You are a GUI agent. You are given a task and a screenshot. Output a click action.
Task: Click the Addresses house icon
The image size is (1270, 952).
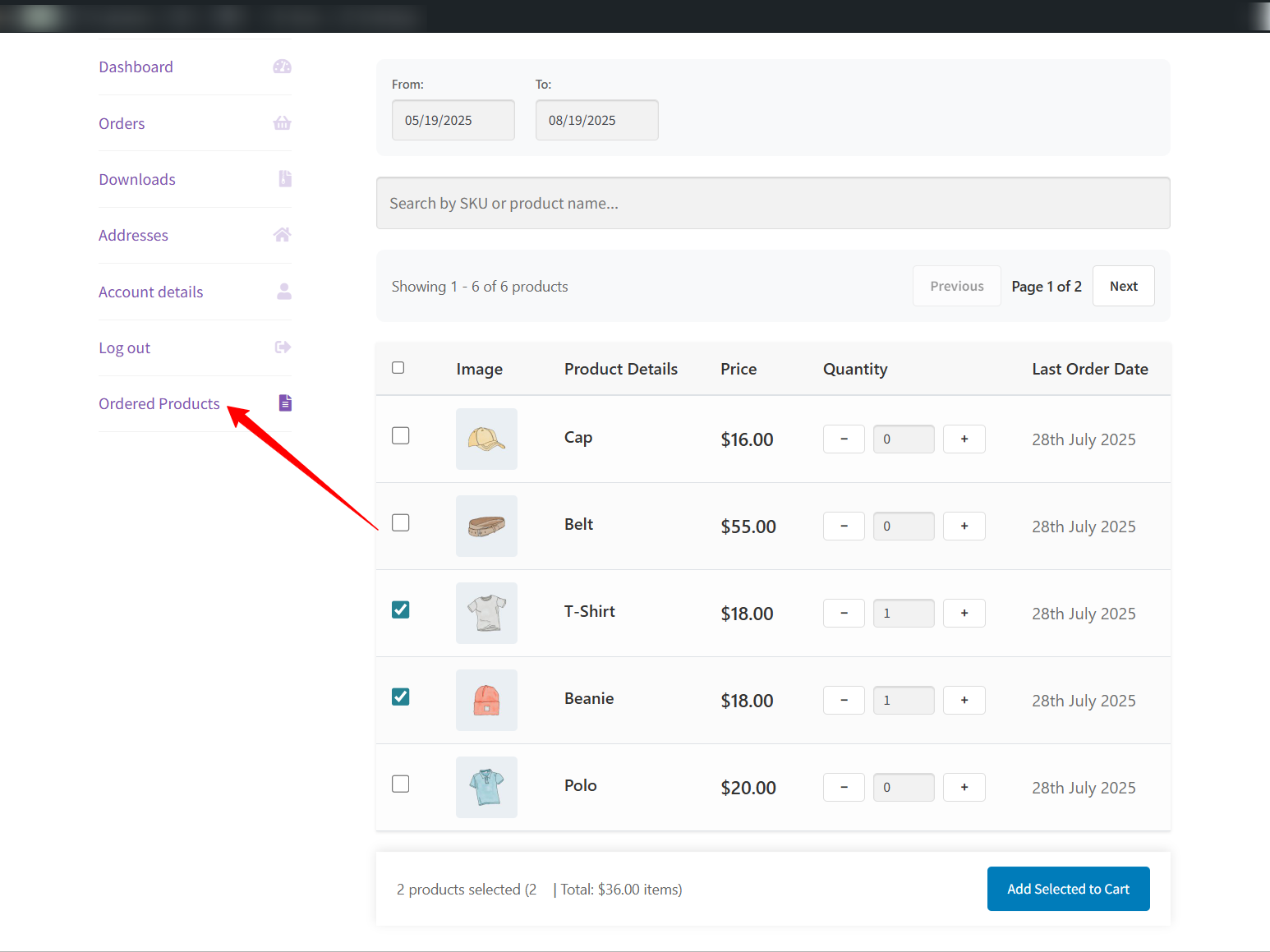pyautogui.click(x=282, y=235)
